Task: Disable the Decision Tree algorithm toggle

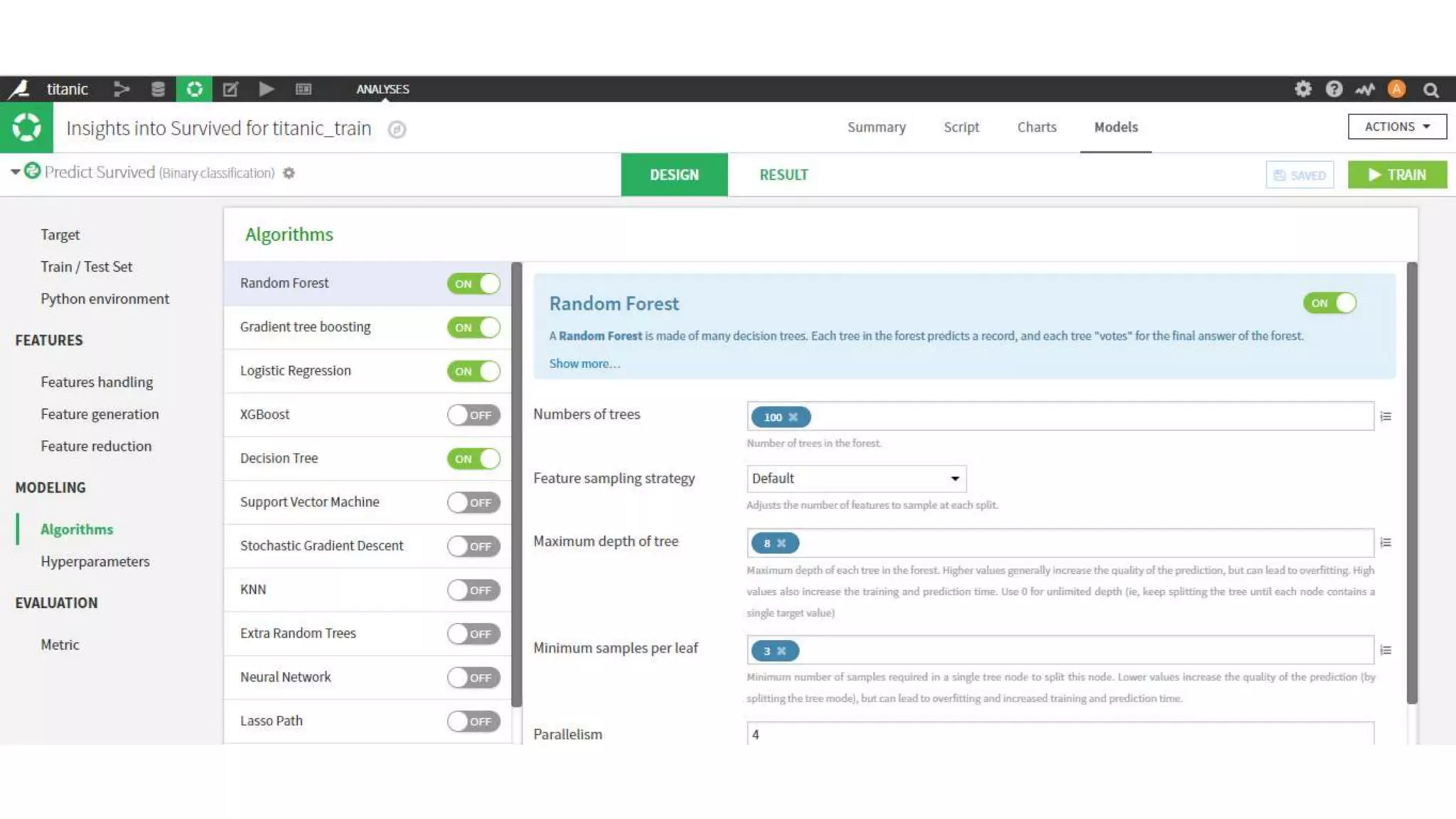Action: tap(473, 459)
